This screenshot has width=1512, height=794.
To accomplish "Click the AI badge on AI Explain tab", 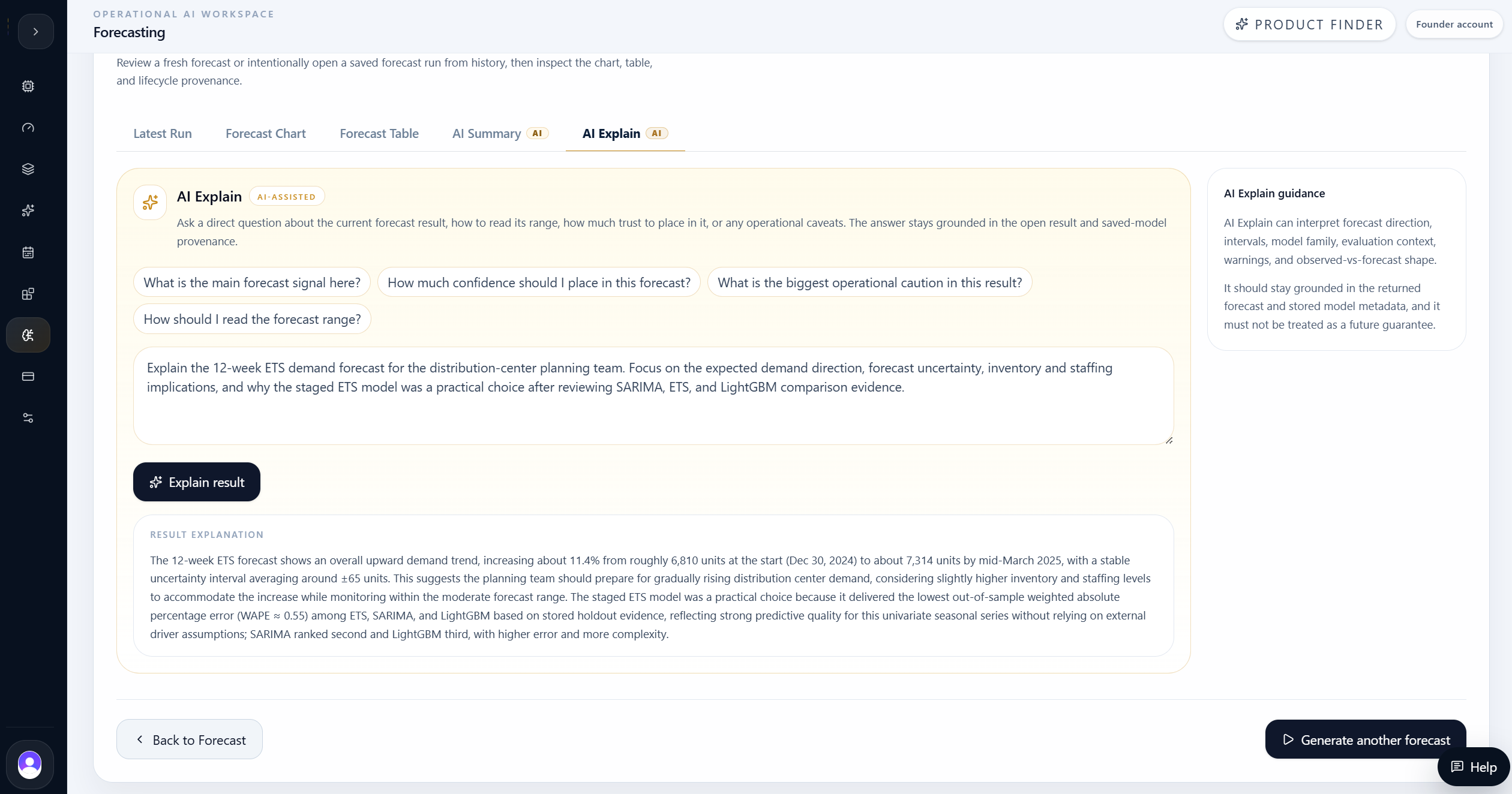I will [657, 133].
